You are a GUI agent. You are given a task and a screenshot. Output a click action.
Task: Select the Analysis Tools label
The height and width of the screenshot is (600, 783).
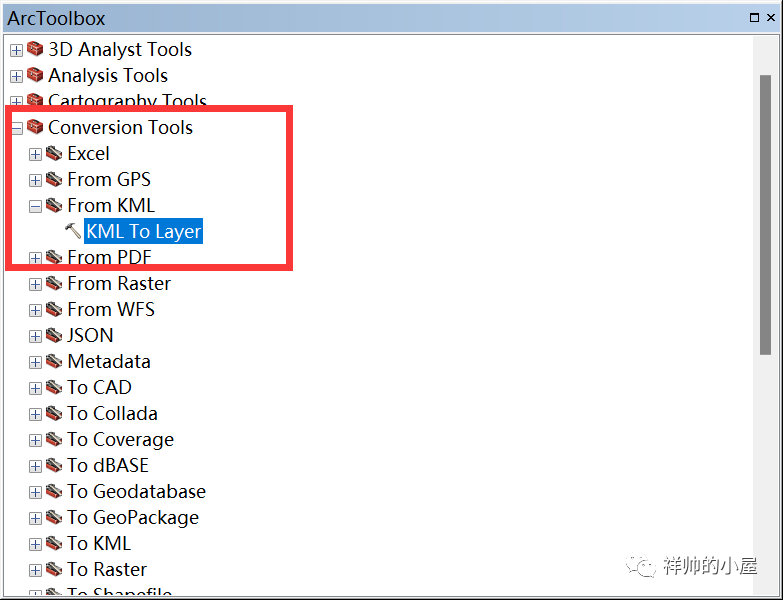coord(108,75)
